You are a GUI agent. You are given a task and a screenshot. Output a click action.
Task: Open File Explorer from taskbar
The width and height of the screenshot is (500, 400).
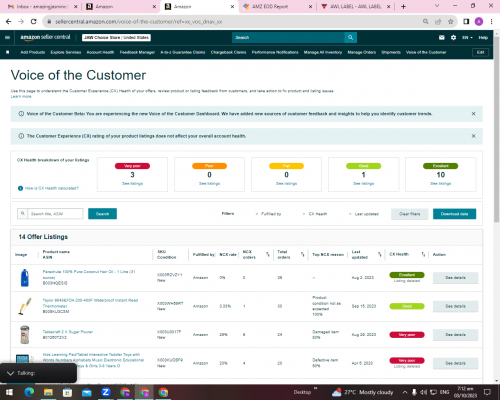click(x=48, y=392)
